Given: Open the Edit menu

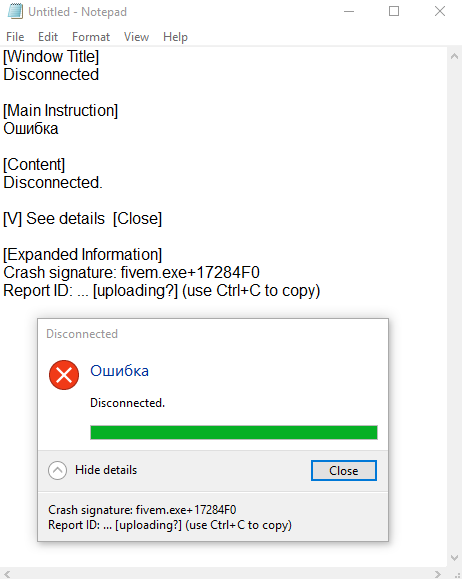Looking at the screenshot, I should click(48, 37).
